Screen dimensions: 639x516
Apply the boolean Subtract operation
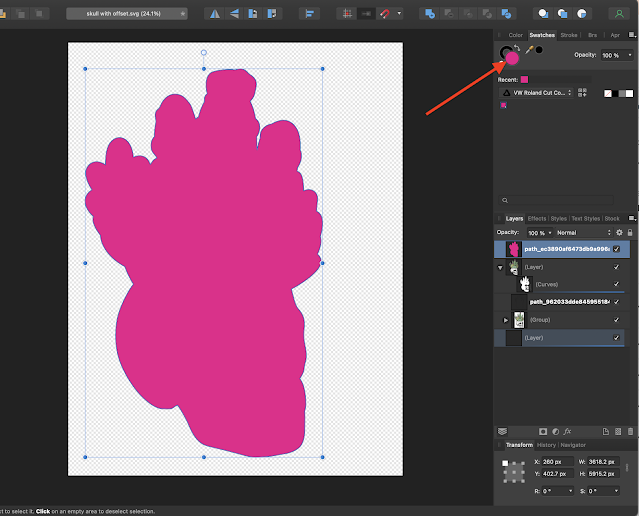pos(449,14)
